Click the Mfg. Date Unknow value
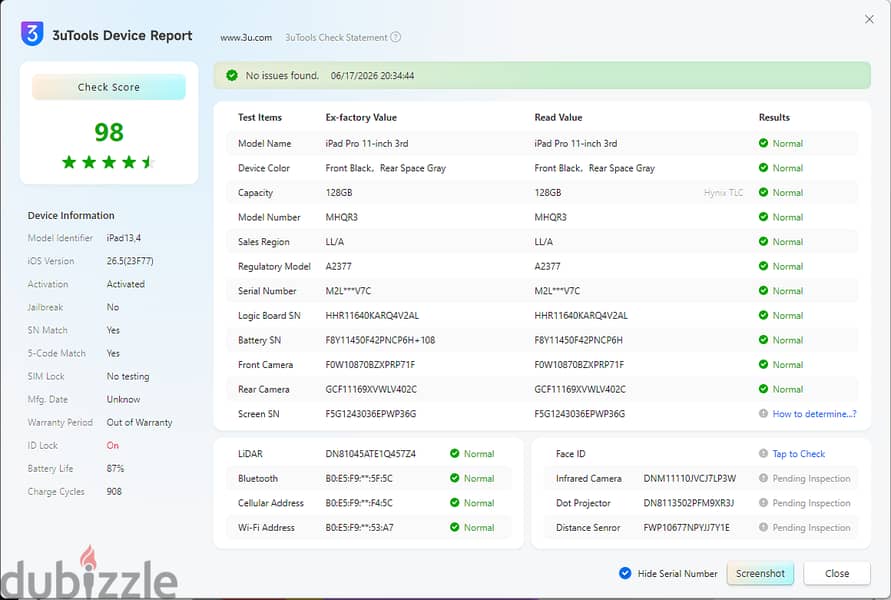The image size is (891, 600). 123,399
